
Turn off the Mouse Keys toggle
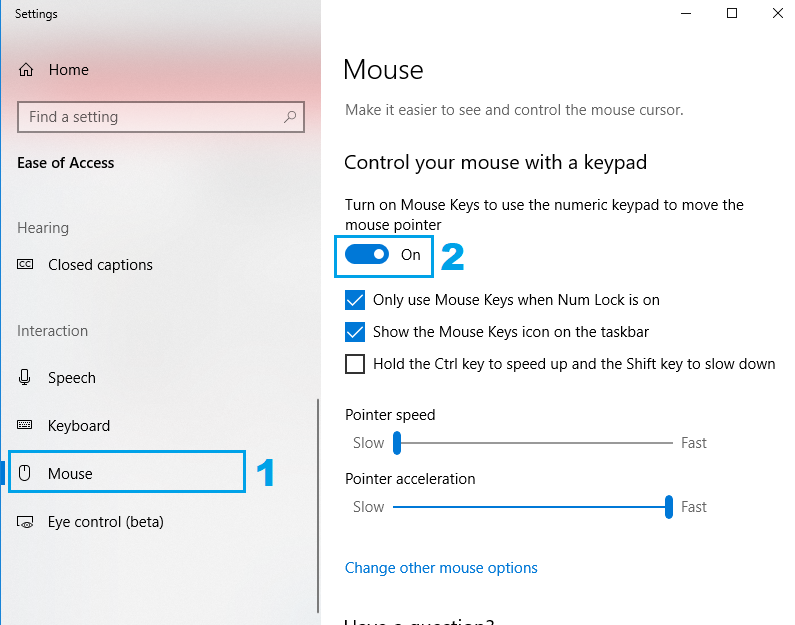(x=367, y=255)
